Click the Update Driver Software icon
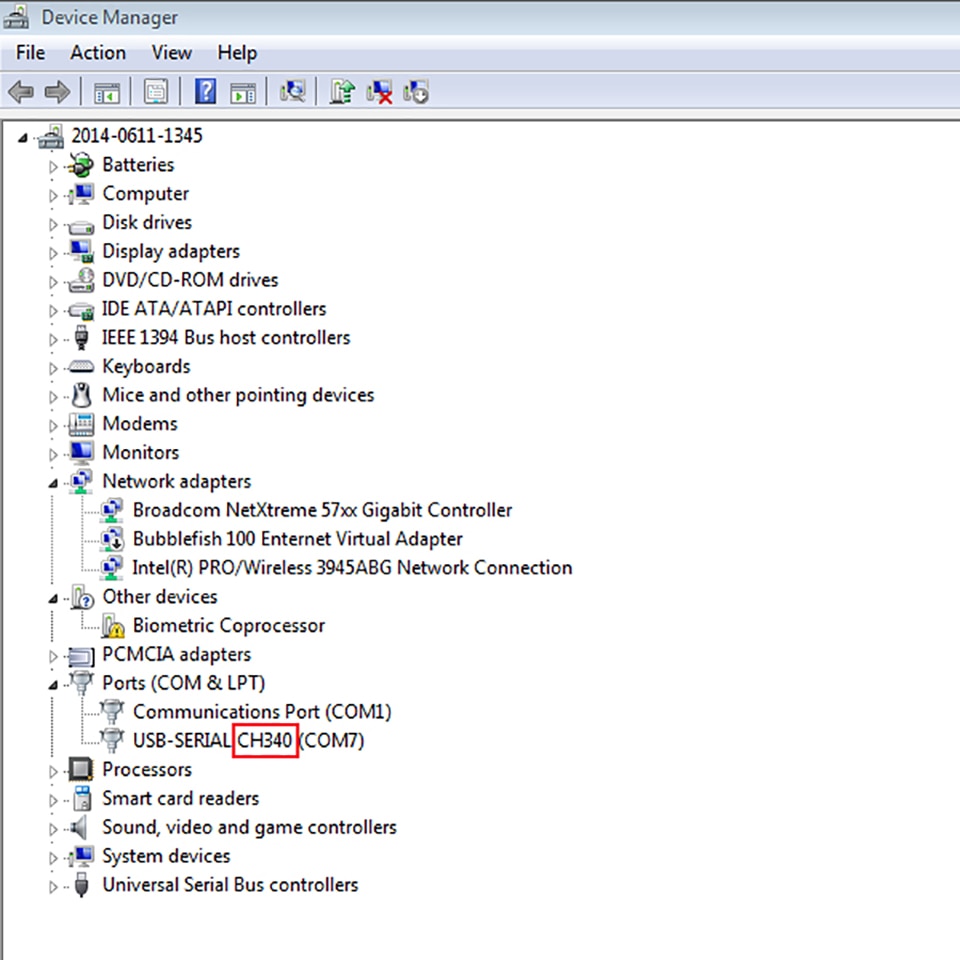 click(x=342, y=92)
